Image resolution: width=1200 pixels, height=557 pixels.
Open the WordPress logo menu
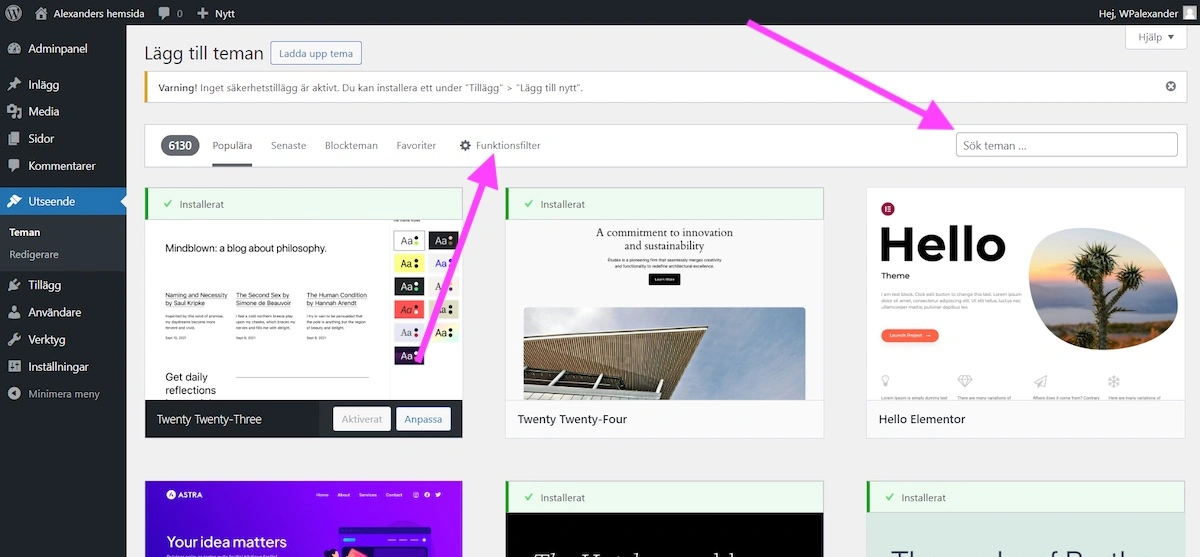[x=15, y=13]
